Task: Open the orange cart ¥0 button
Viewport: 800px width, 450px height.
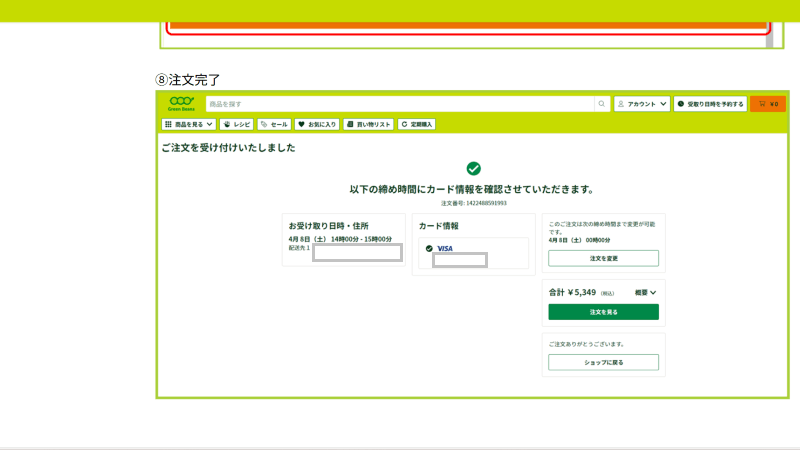Action: coord(768,104)
